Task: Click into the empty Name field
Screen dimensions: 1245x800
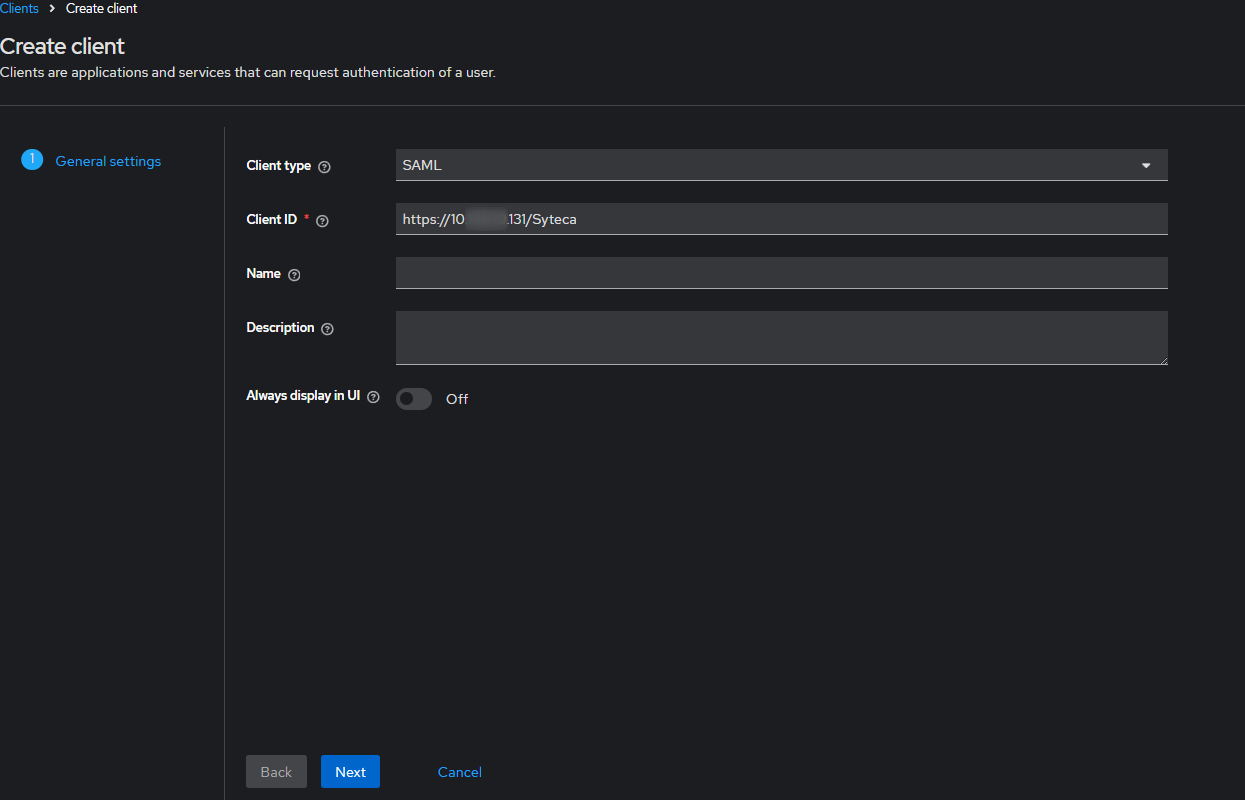Action: click(x=780, y=273)
